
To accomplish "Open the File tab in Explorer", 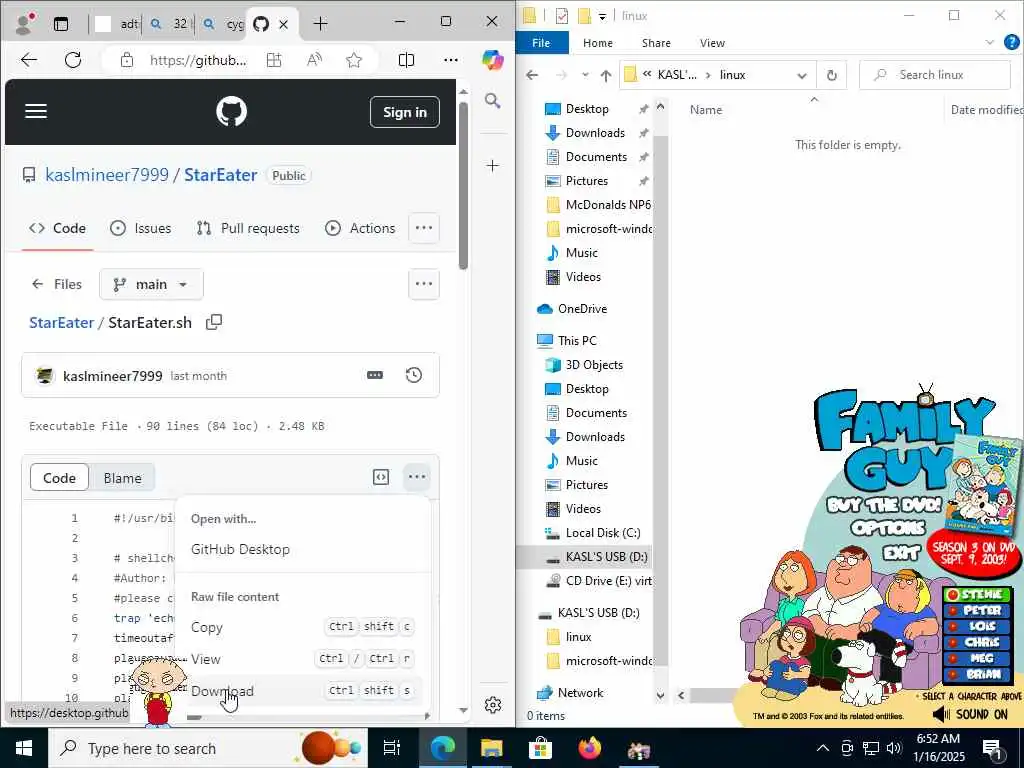I will pyautogui.click(x=541, y=42).
